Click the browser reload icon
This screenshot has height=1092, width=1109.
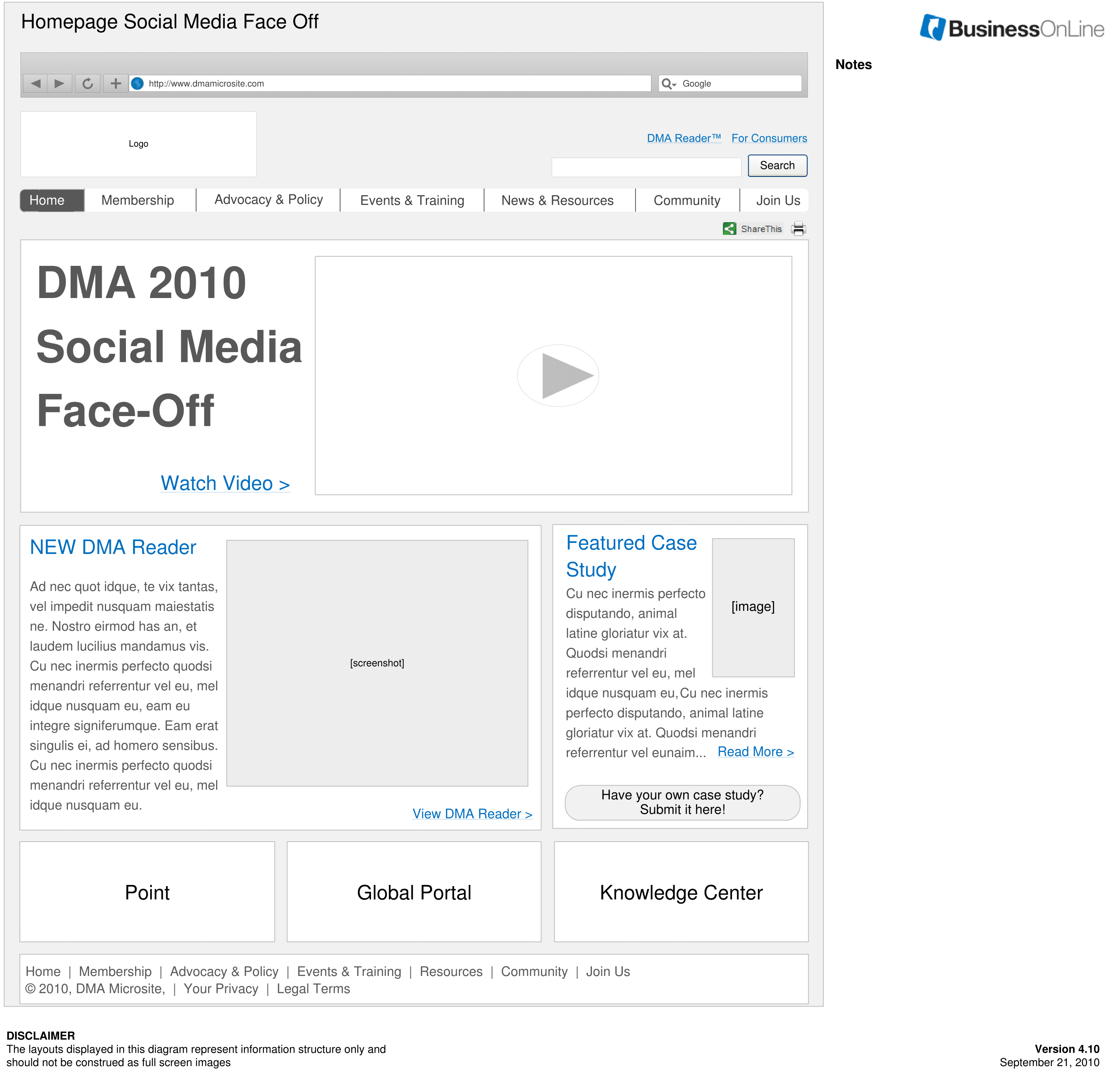coord(88,84)
